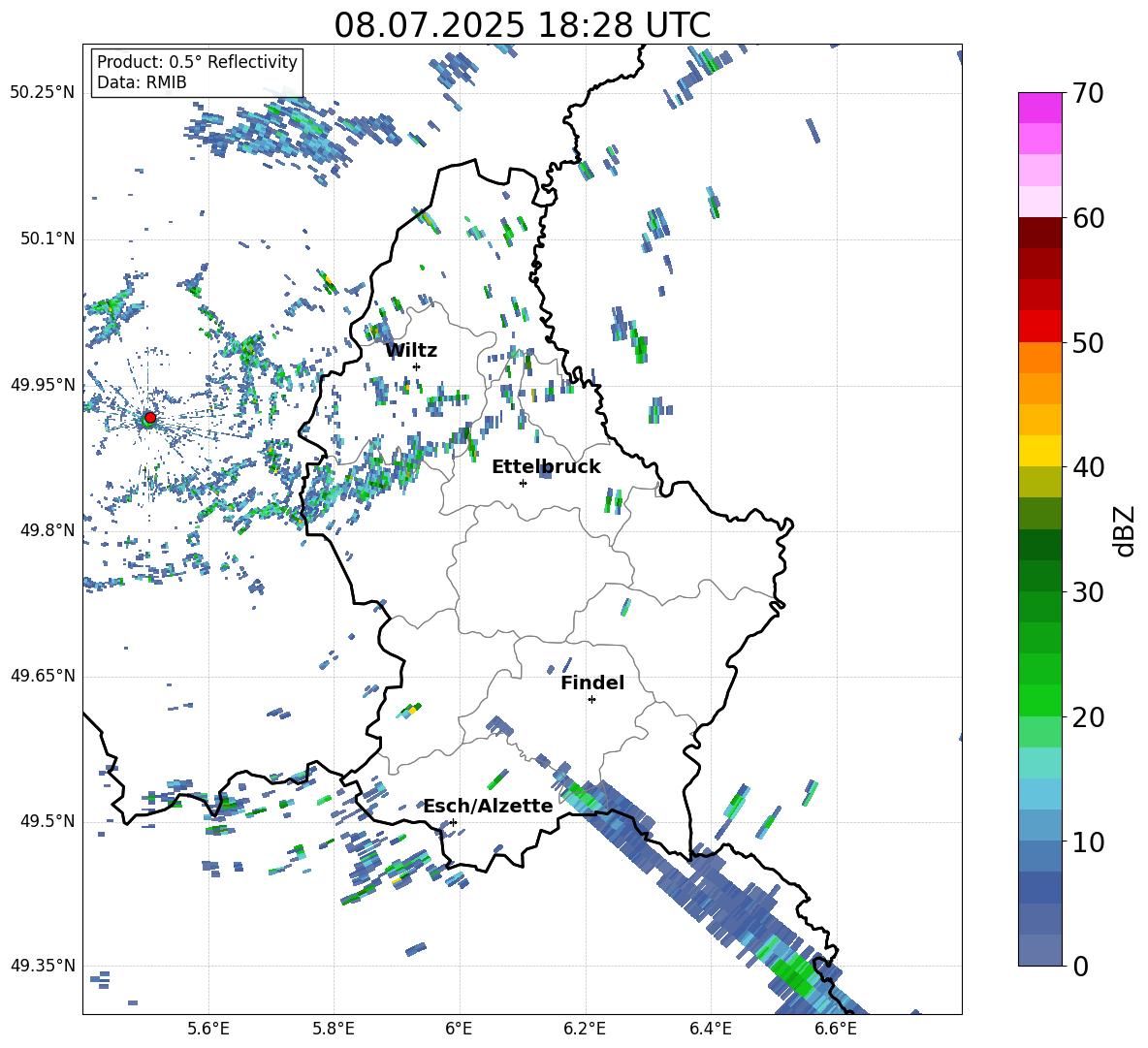This screenshot has height=1048, width=1148.
Task: Click the longitude label 6.6°E
Action: click(836, 1029)
